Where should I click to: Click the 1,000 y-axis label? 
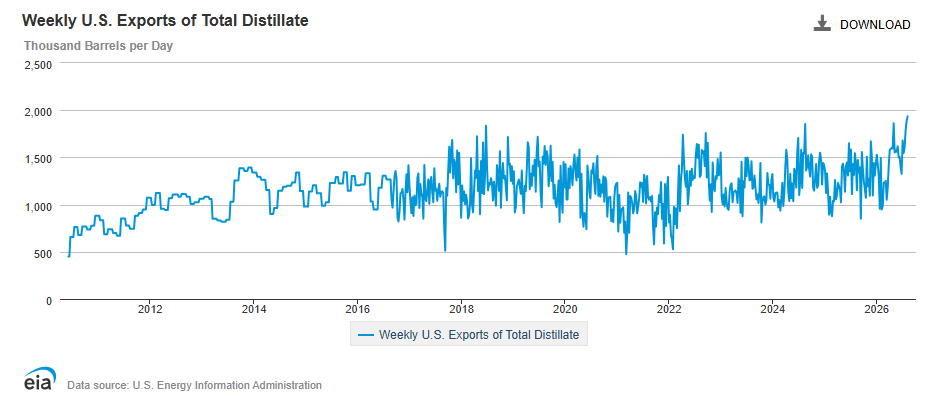point(38,206)
